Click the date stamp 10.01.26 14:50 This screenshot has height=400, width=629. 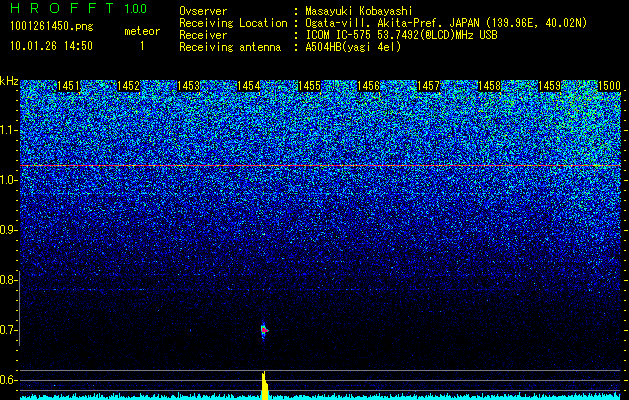[x=51, y=46]
